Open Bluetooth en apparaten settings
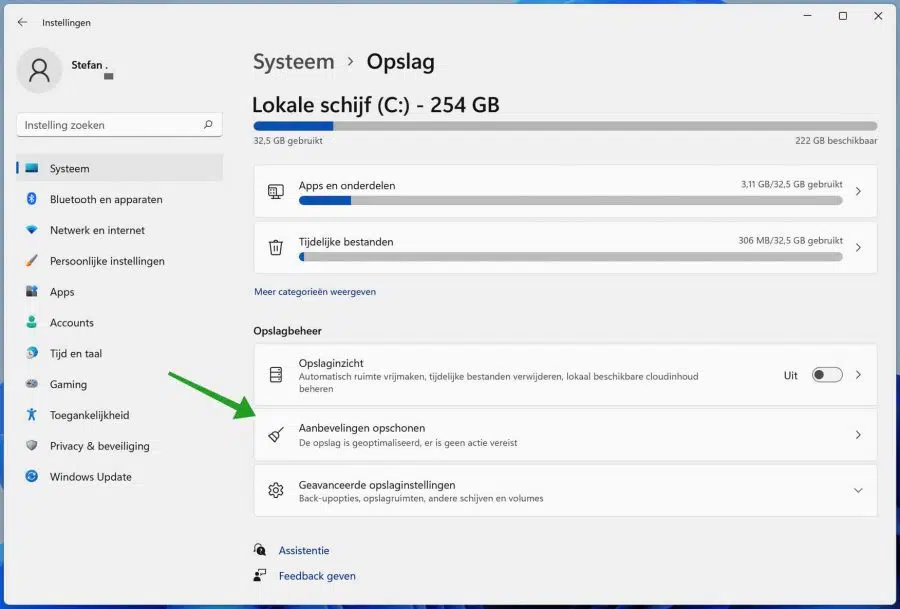900x609 pixels. pyautogui.click(x=119, y=199)
